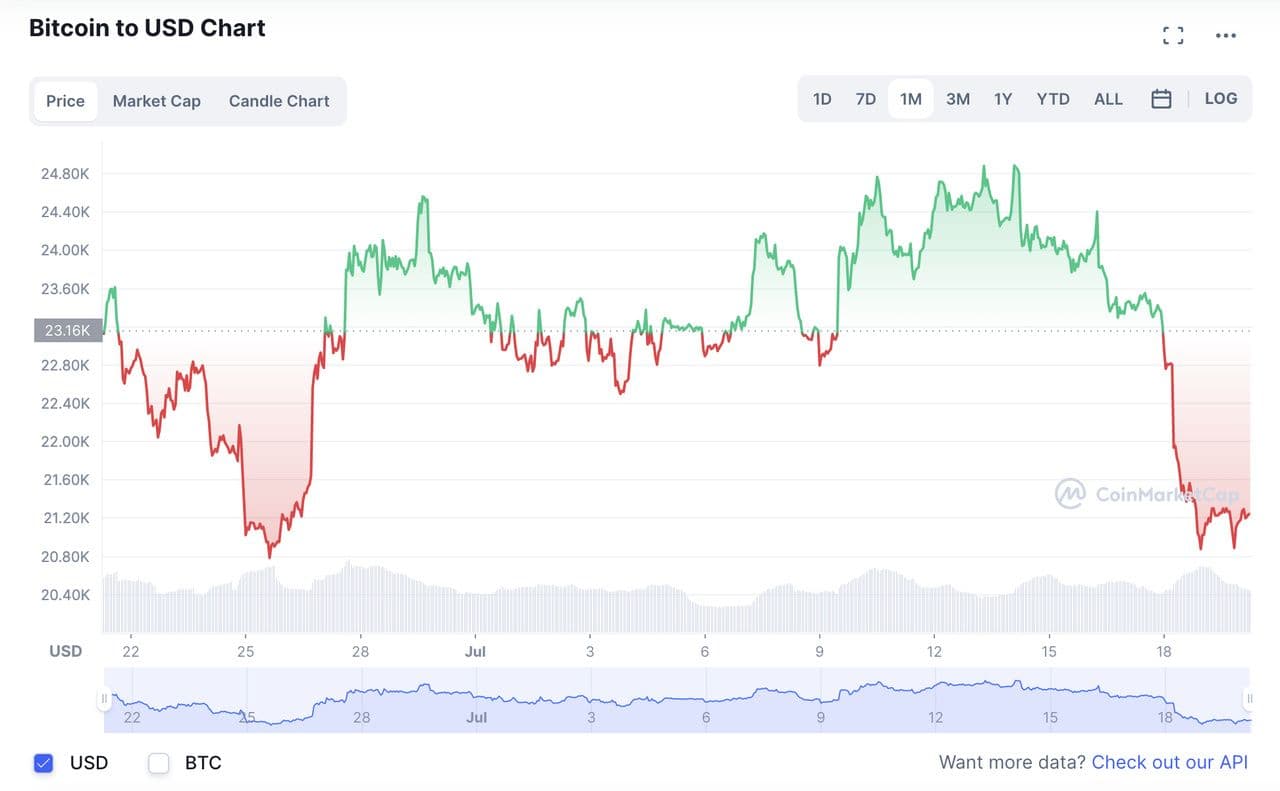
Task: Enable the BTC checkbox
Action: pos(159,763)
